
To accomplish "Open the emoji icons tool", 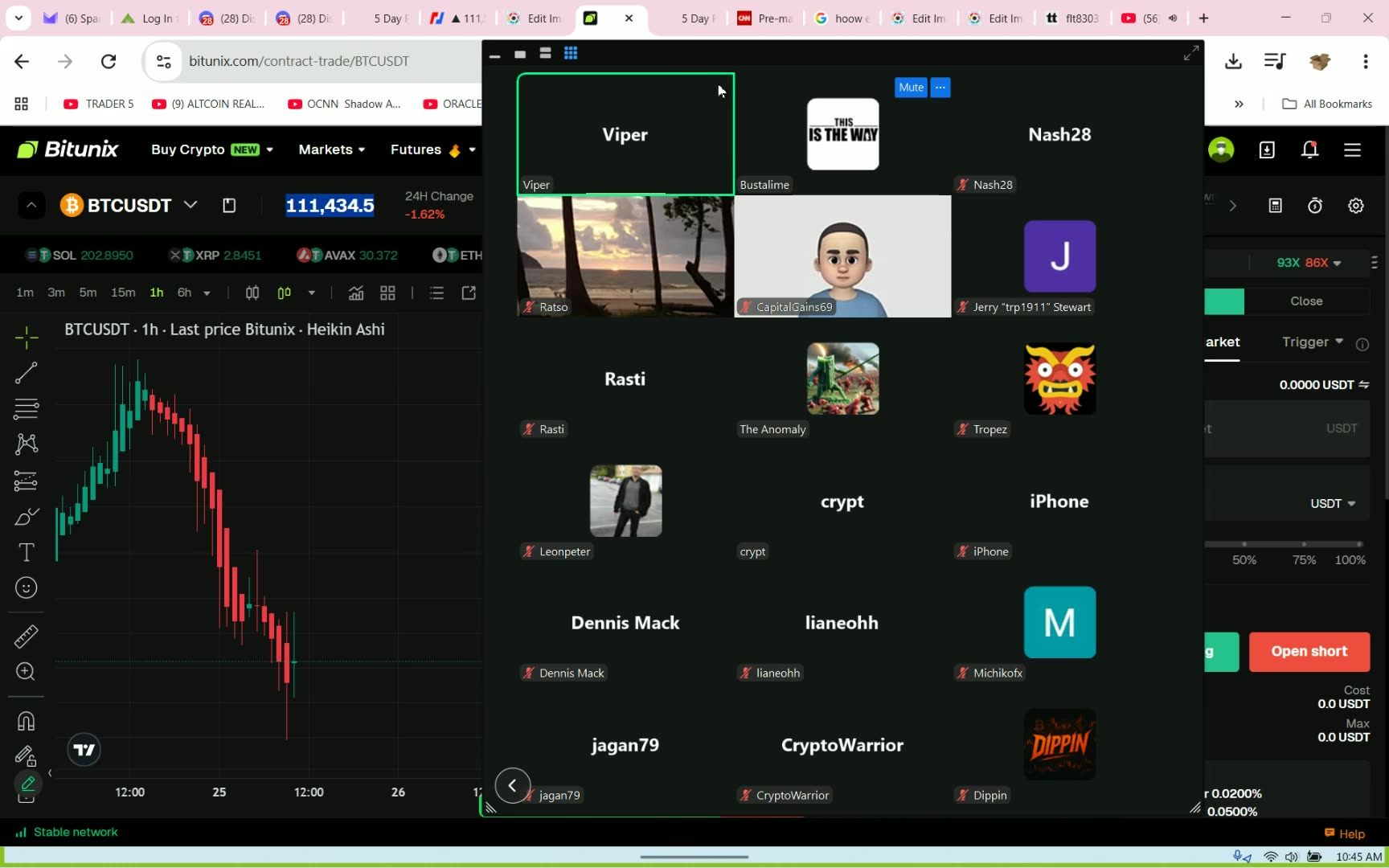I will (27, 588).
